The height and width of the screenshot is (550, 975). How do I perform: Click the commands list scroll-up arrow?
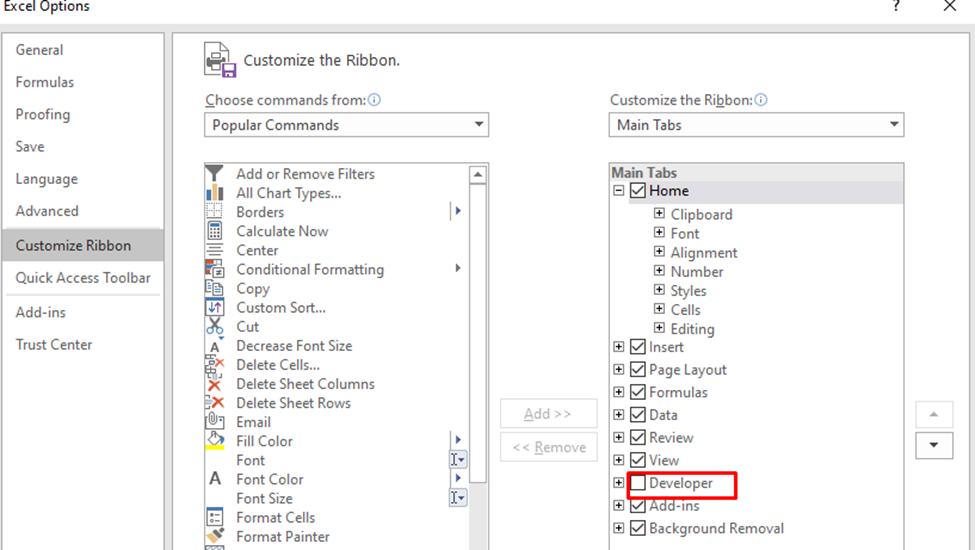(478, 175)
